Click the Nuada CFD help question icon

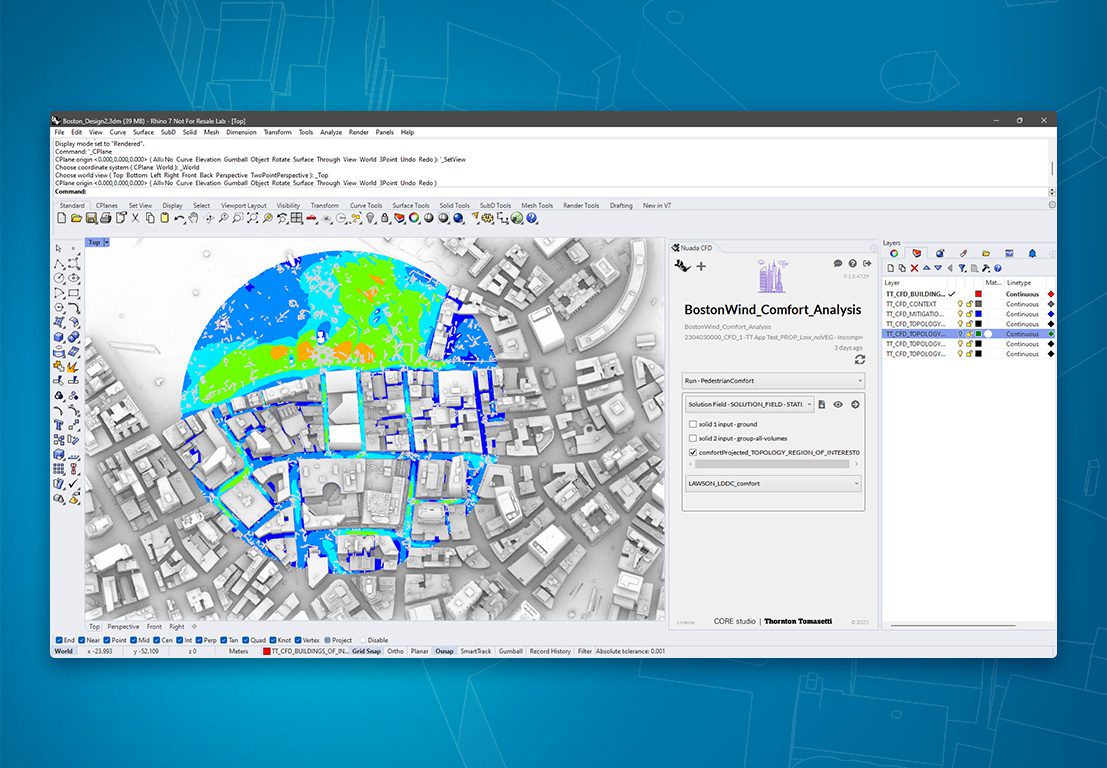point(852,263)
